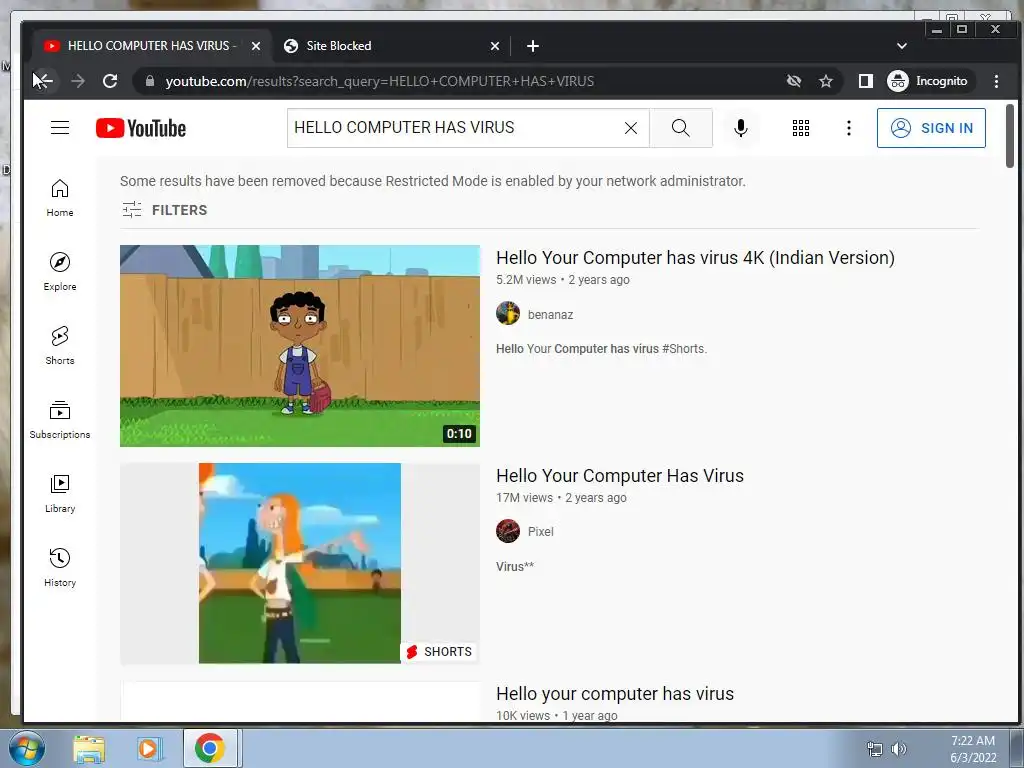Viewport: 1024px width, 768px height.
Task: Click the Chrome taskbar button
Action: pos(210,748)
